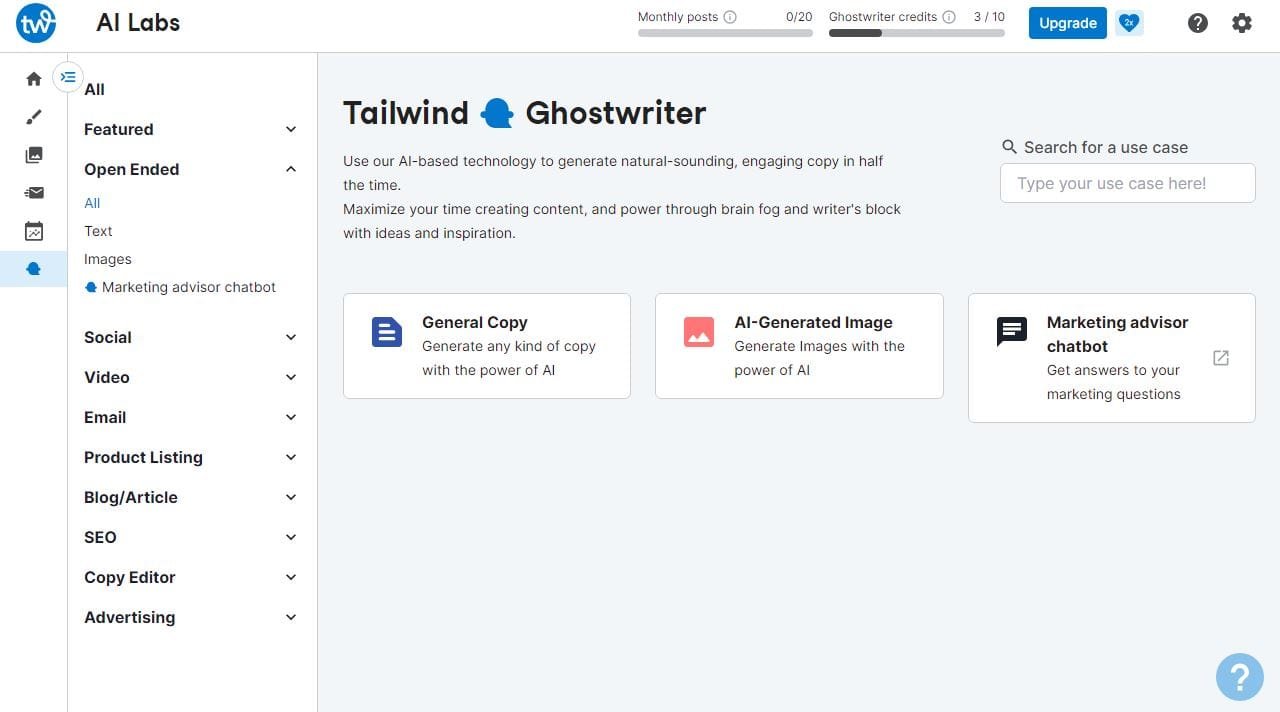Click the Upgrade button
Viewport: 1280px width, 712px height.
tap(1067, 23)
